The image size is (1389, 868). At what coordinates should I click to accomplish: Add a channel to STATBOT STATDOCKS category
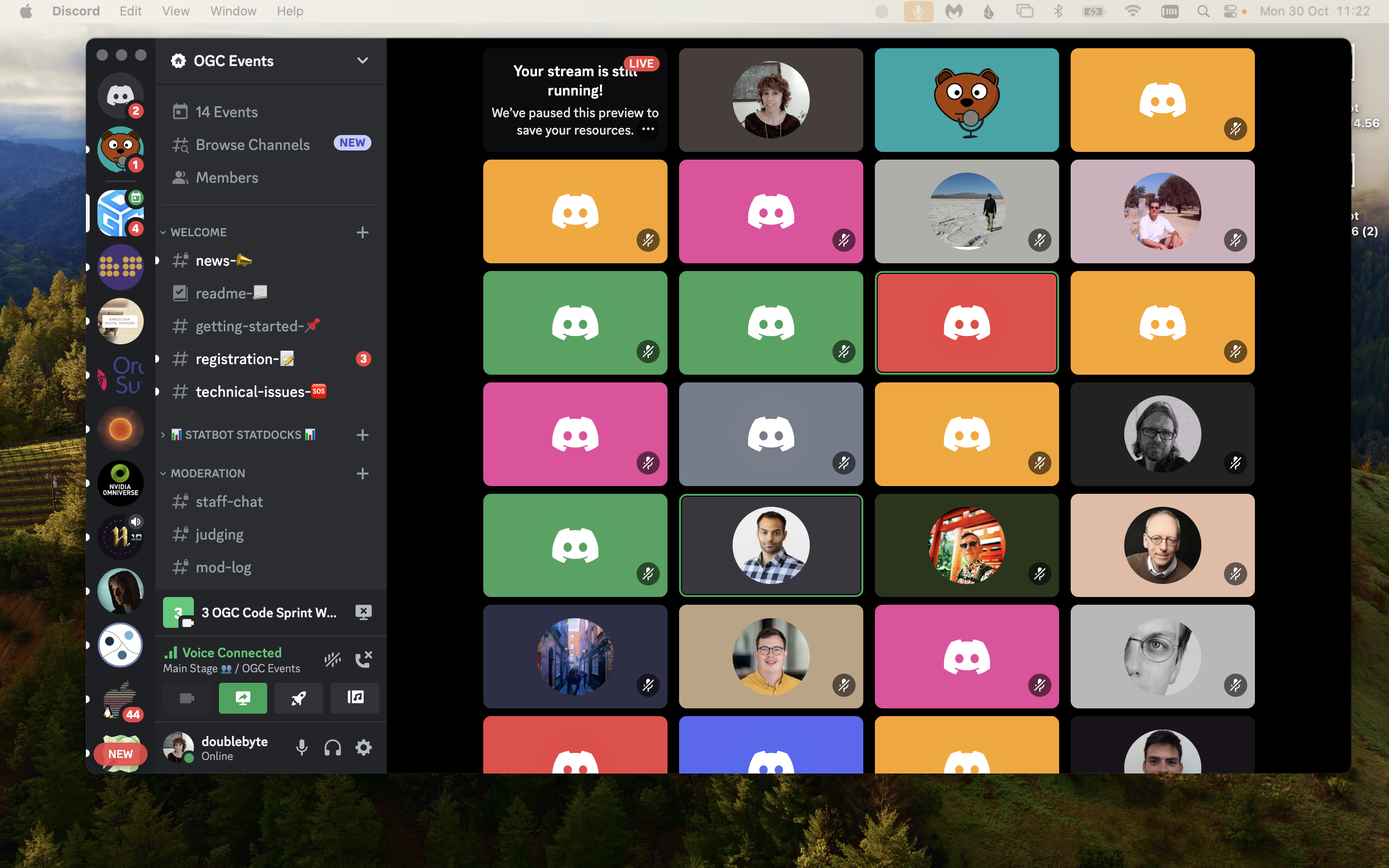point(362,435)
